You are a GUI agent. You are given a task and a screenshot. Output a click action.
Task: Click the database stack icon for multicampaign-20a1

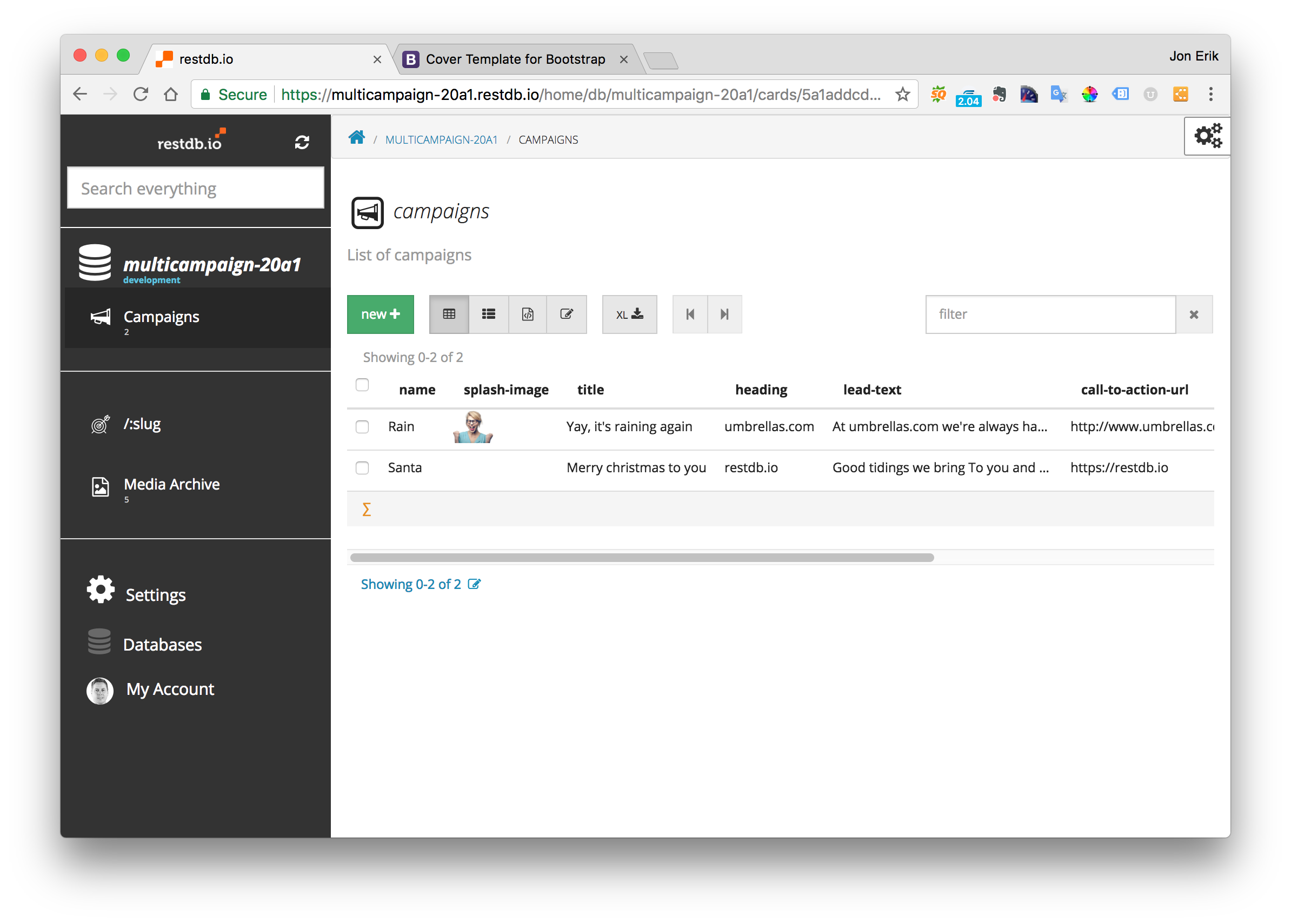pos(95,262)
